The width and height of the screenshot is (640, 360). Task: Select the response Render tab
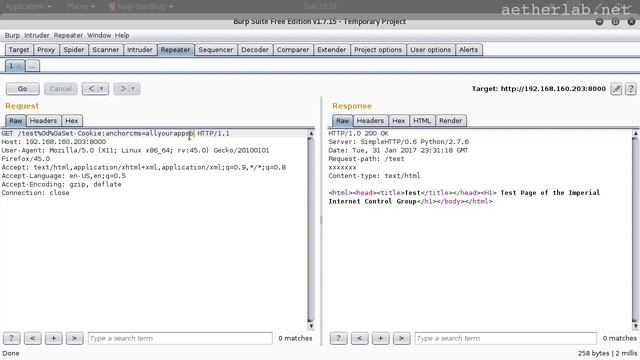pos(451,121)
